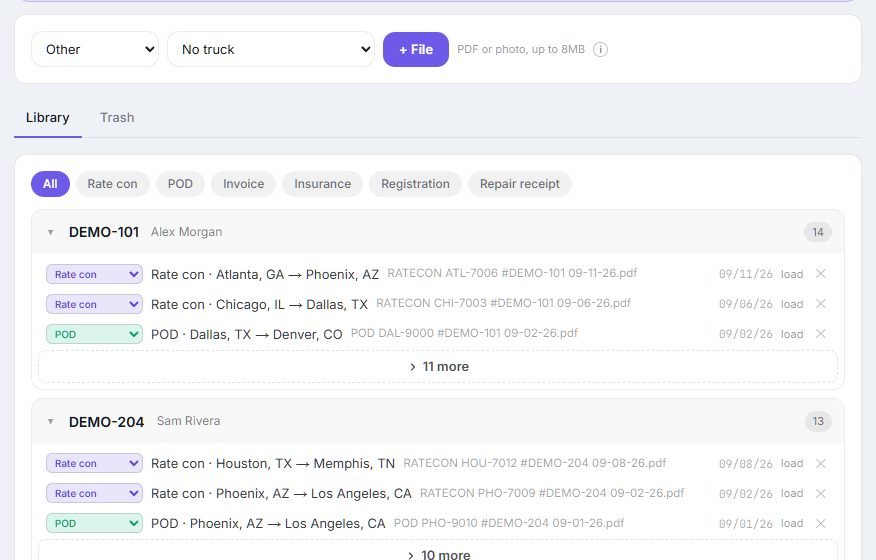Select the All filter chip
This screenshot has width=876, height=560.
[x=50, y=184]
